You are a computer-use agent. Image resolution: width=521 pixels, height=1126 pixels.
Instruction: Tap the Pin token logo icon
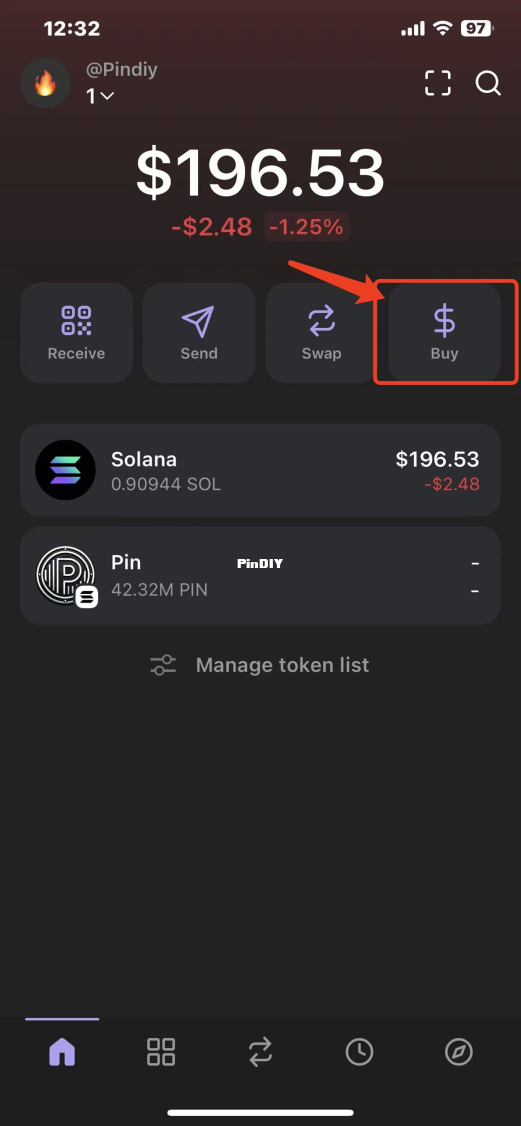[x=65, y=576]
